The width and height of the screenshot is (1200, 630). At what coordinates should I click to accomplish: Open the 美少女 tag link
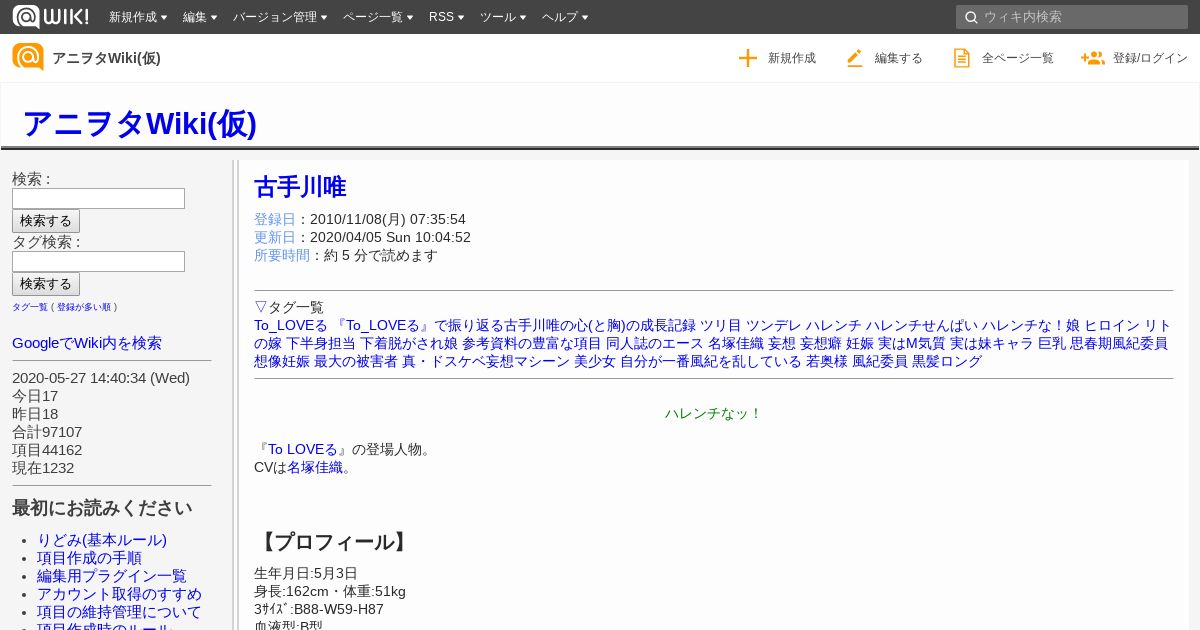pyautogui.click(x=595, y=361)
